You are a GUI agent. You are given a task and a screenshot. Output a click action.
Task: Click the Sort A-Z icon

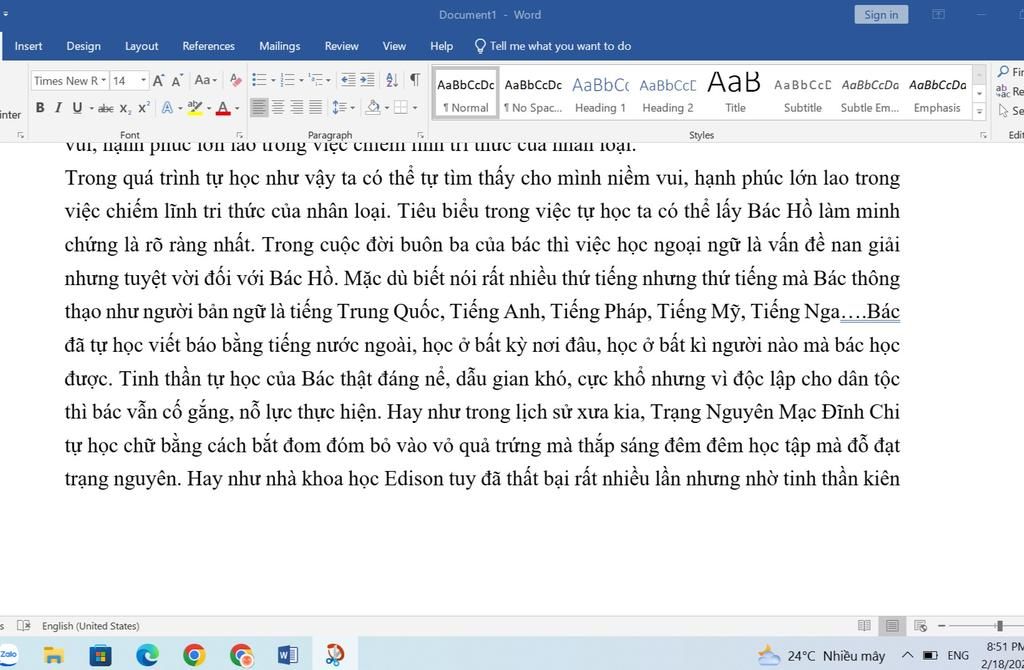tap(392, 80)
